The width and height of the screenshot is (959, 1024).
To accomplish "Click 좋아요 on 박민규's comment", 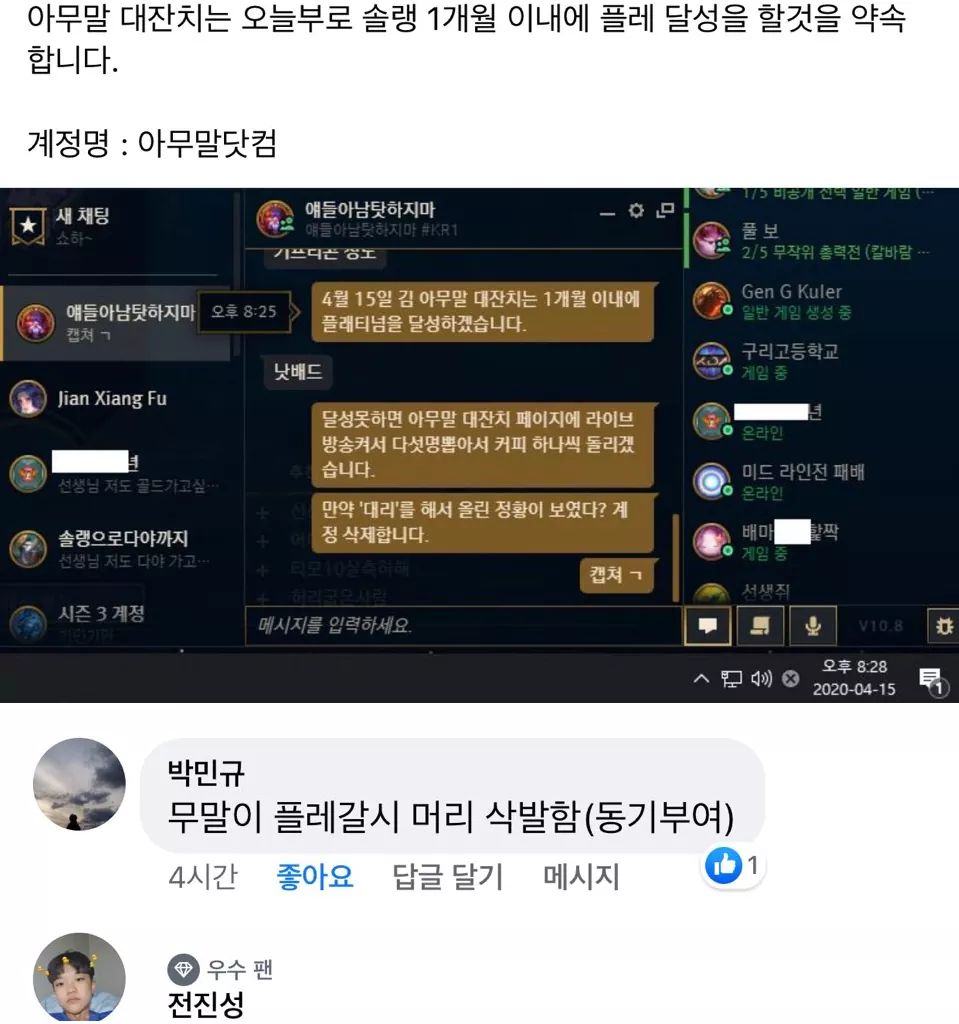I will [x=315, y=876].
